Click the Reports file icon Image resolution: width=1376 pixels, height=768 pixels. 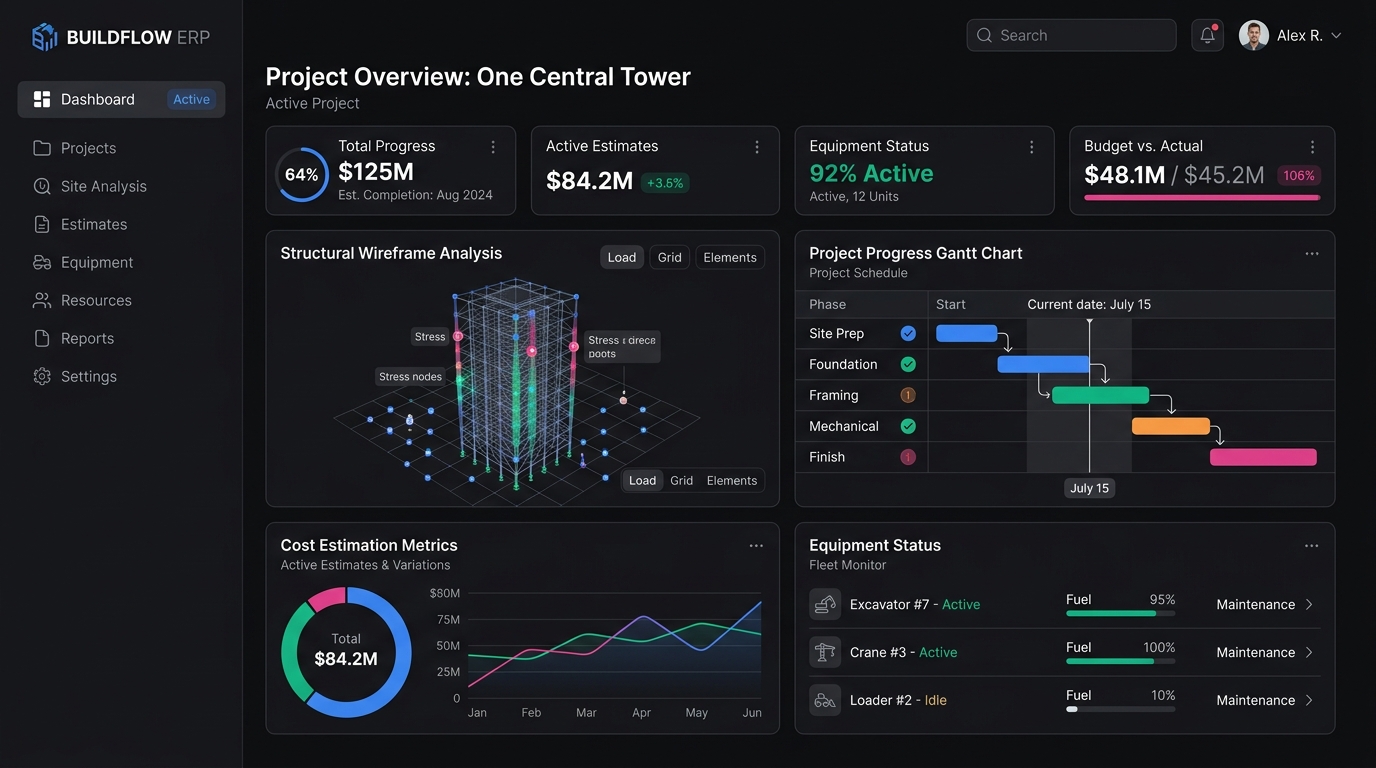pyautogui.click(x=42, y=338)
